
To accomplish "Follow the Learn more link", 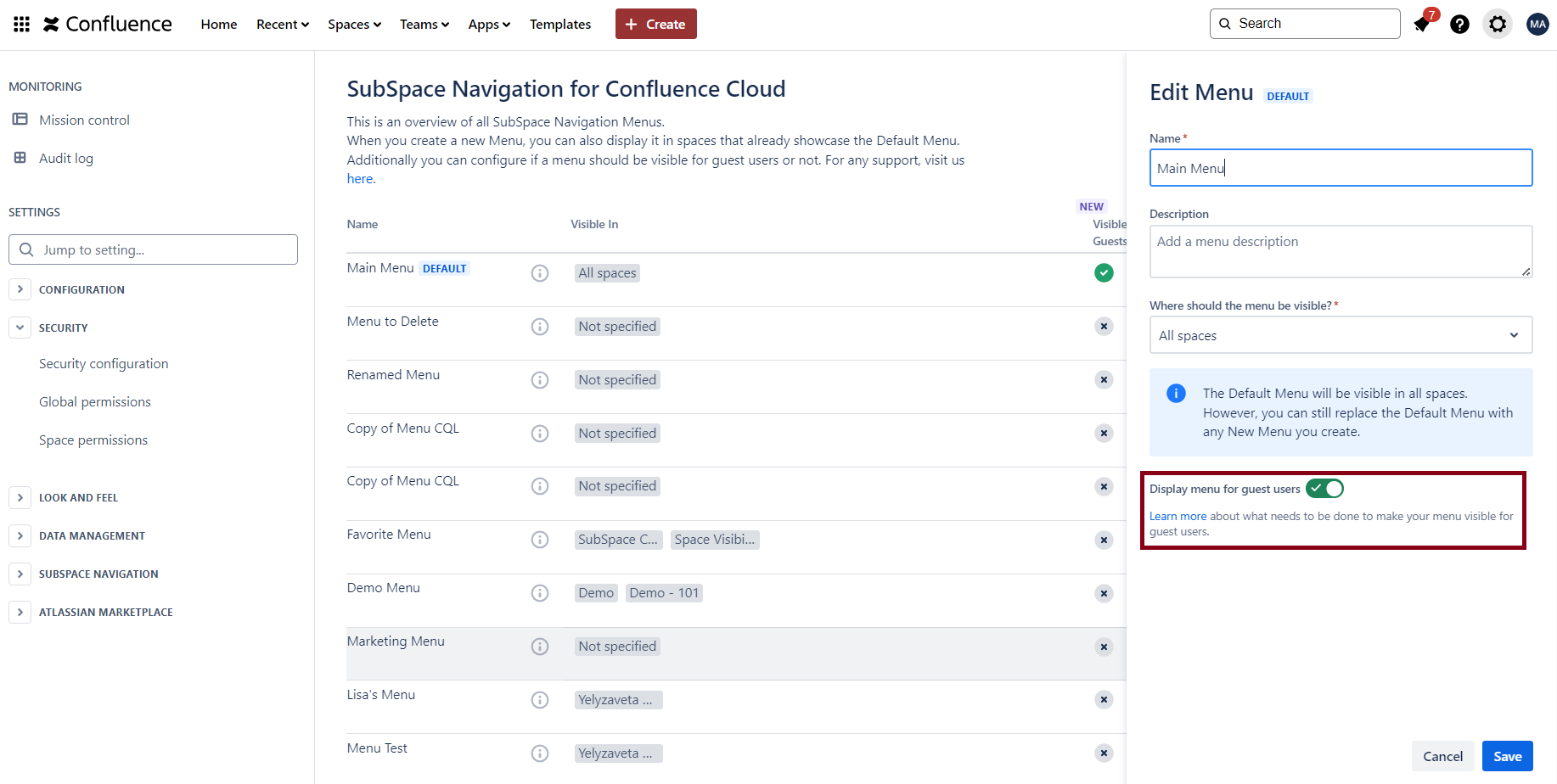I will click(x=1178, y=516).
